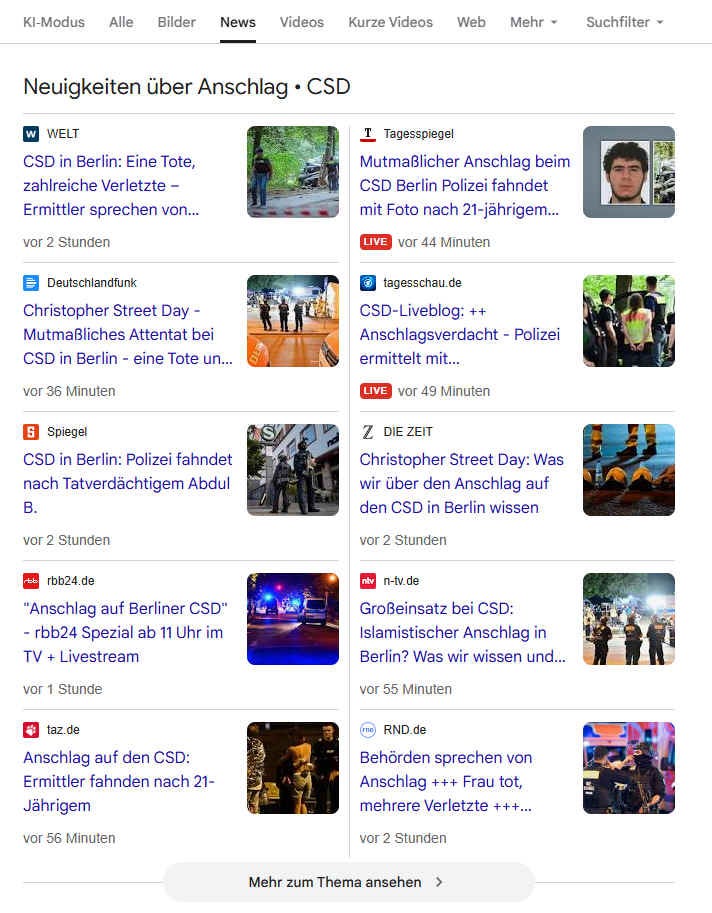Go to the Videos tab
Viewport: 712px width, 913px height.
302,22
